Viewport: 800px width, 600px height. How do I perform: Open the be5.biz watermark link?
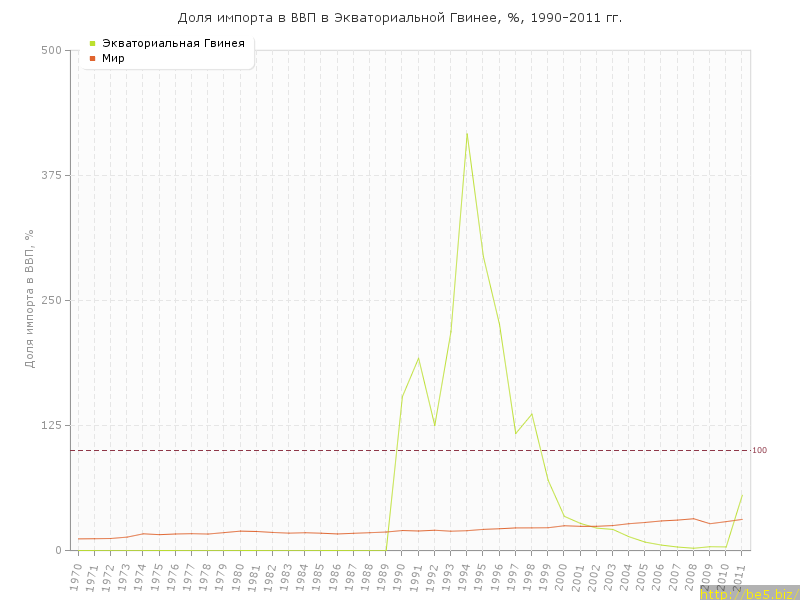(749, 593)
